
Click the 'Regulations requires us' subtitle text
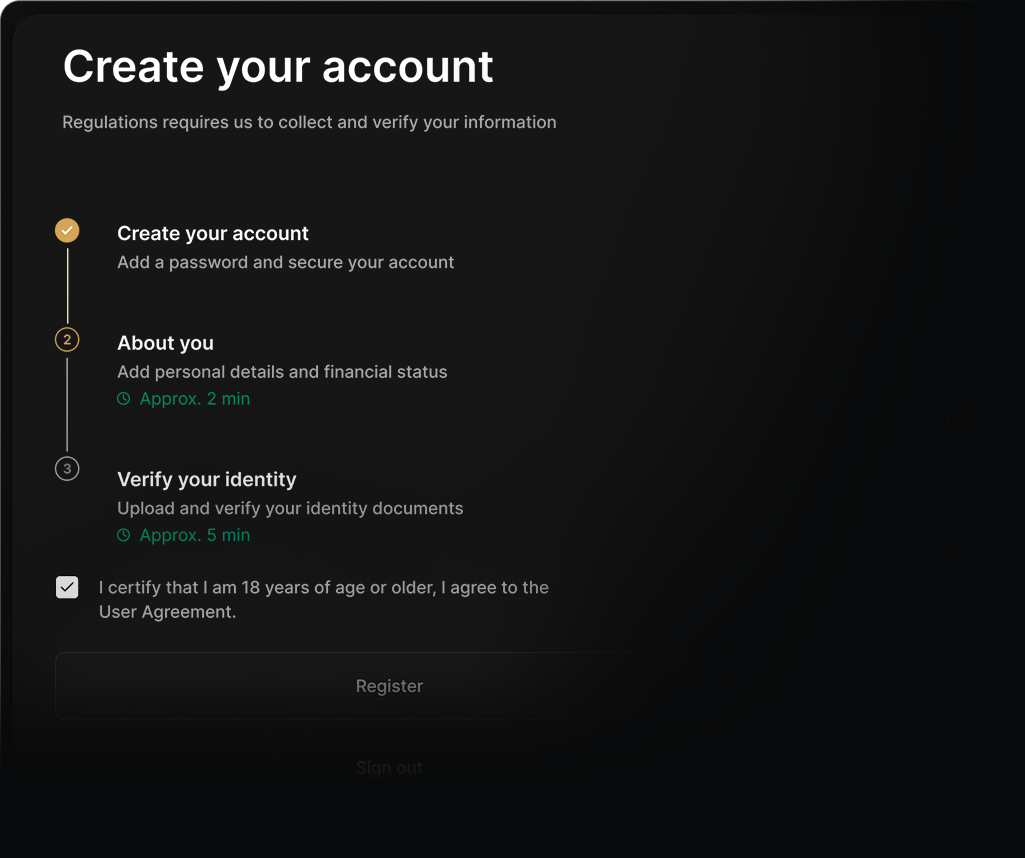point(309,122)
